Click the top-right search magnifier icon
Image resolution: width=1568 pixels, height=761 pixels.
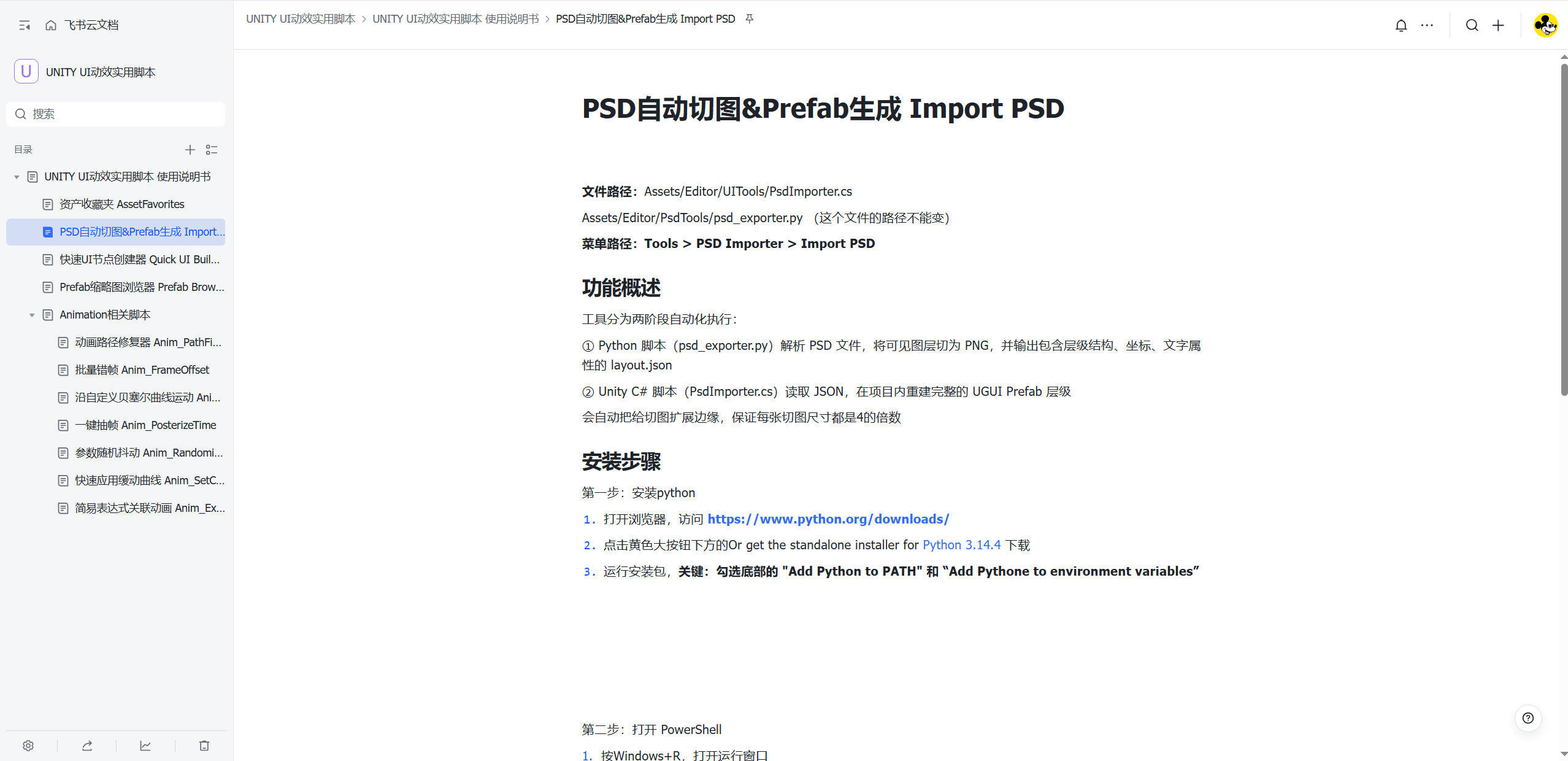[x=1472, y=25]
